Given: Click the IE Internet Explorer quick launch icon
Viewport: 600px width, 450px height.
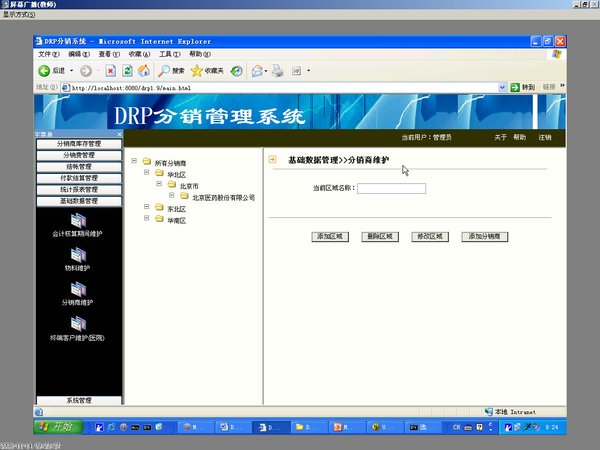Looking at the screenshot, I should point(111,427).
